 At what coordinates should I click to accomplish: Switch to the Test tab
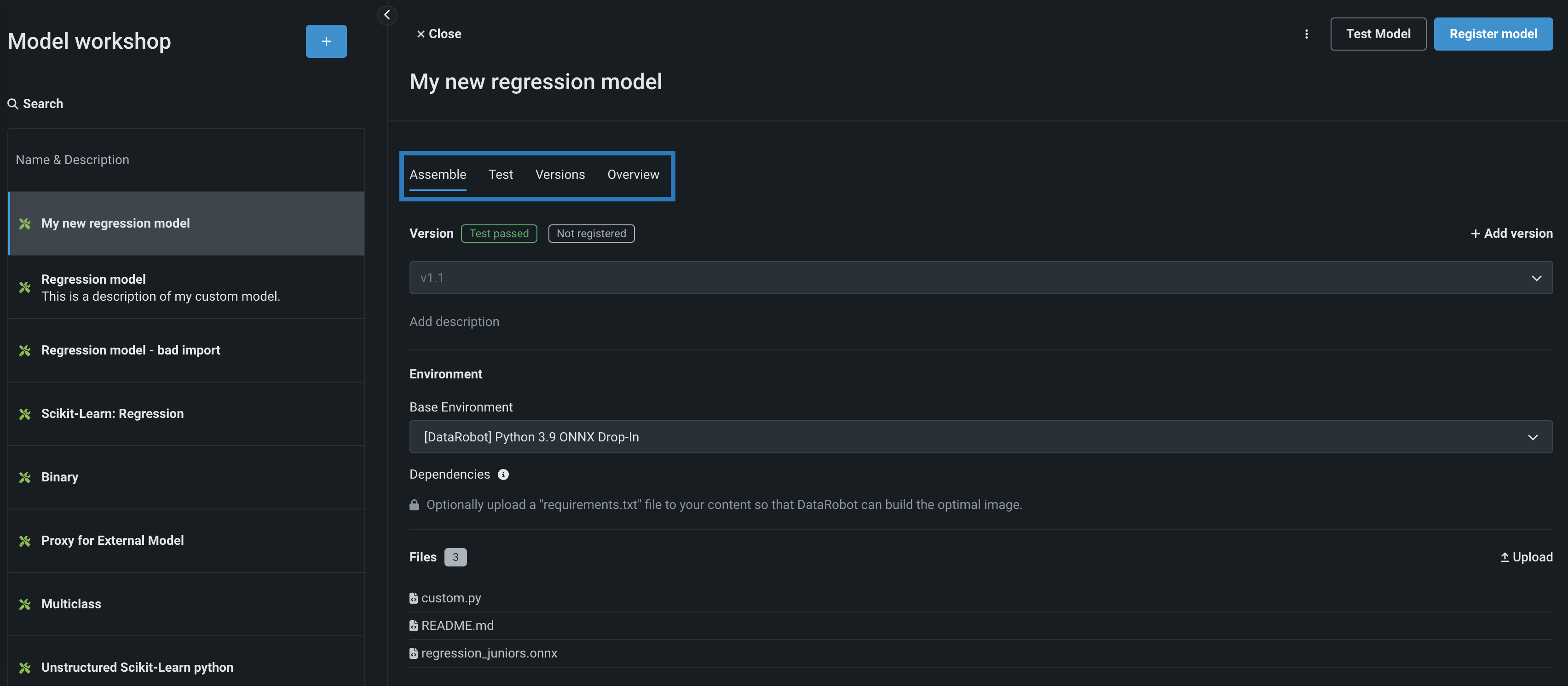500,175
